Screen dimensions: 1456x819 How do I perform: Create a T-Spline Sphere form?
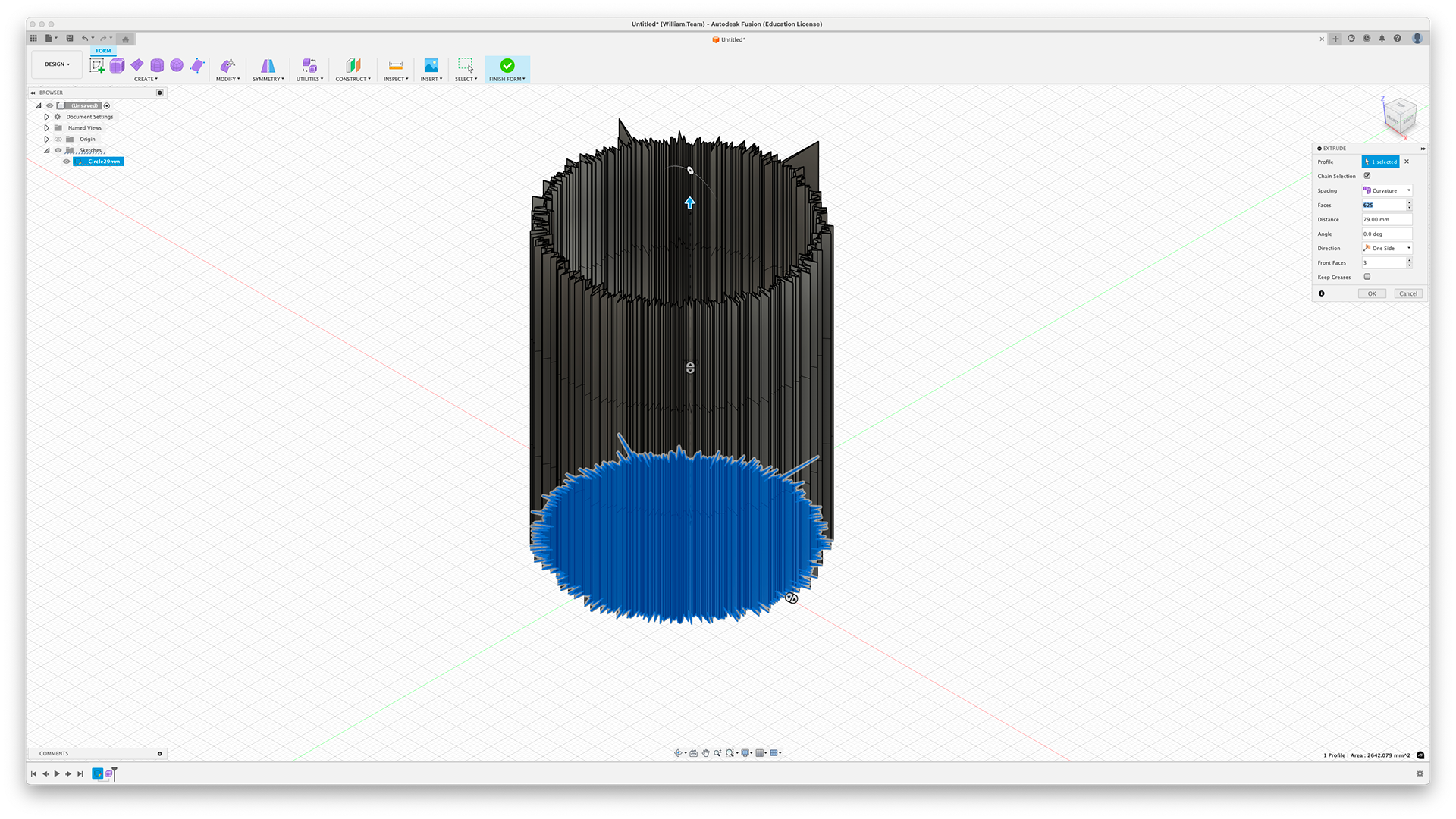[177, 66]
